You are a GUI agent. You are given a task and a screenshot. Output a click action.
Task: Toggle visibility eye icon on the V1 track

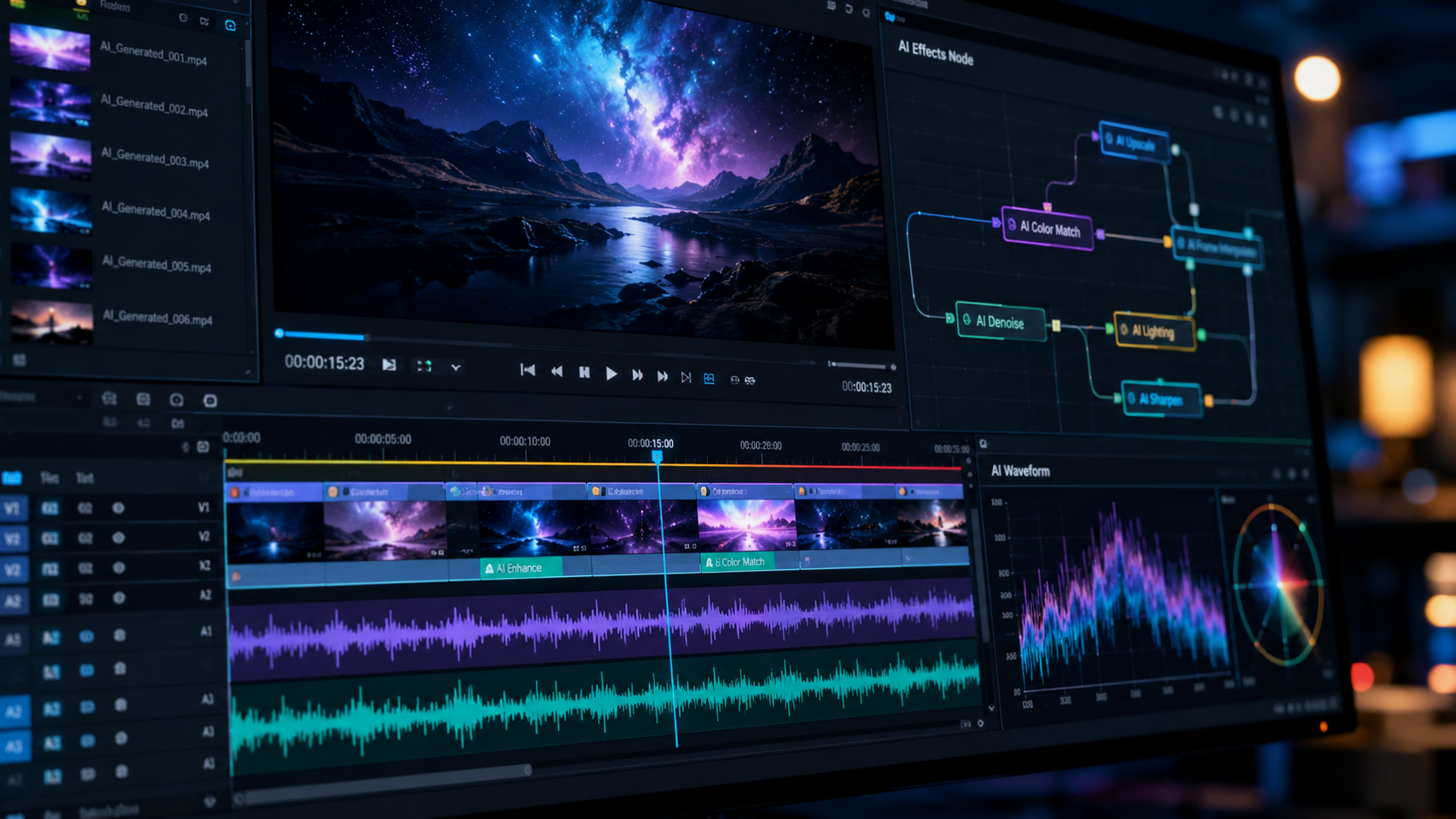[x=118, y=507]
